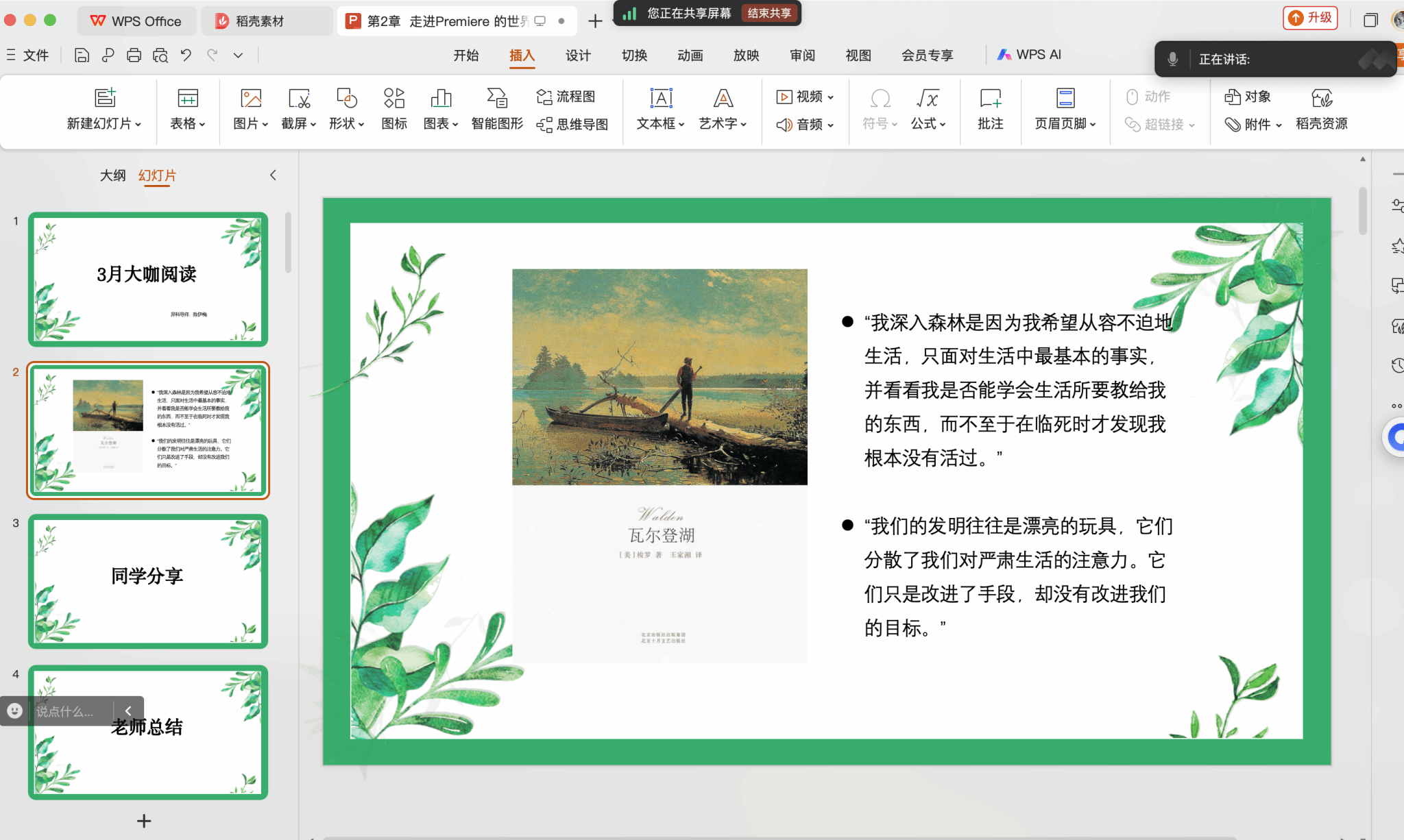
Task: Click the New Slide icon
Action: click(105, 98)
